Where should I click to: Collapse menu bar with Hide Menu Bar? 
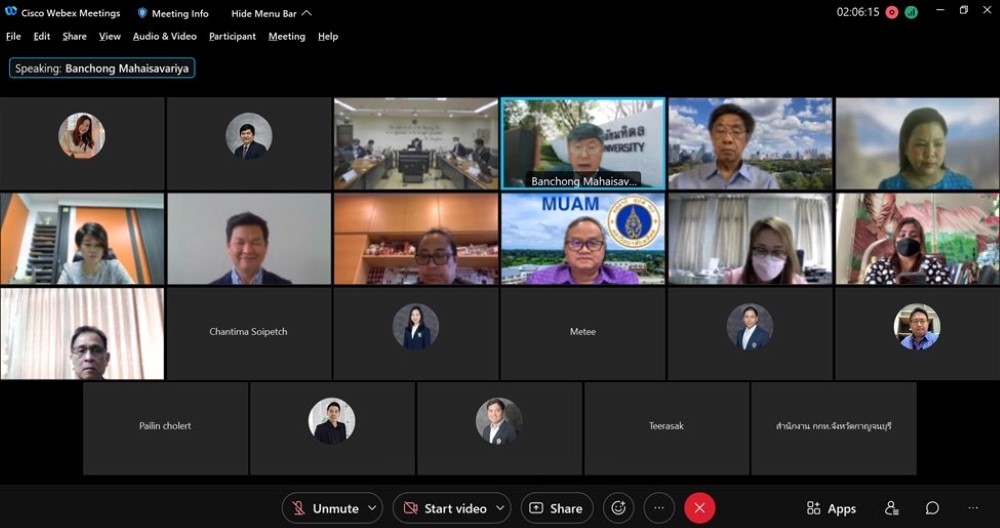(271, 13)
